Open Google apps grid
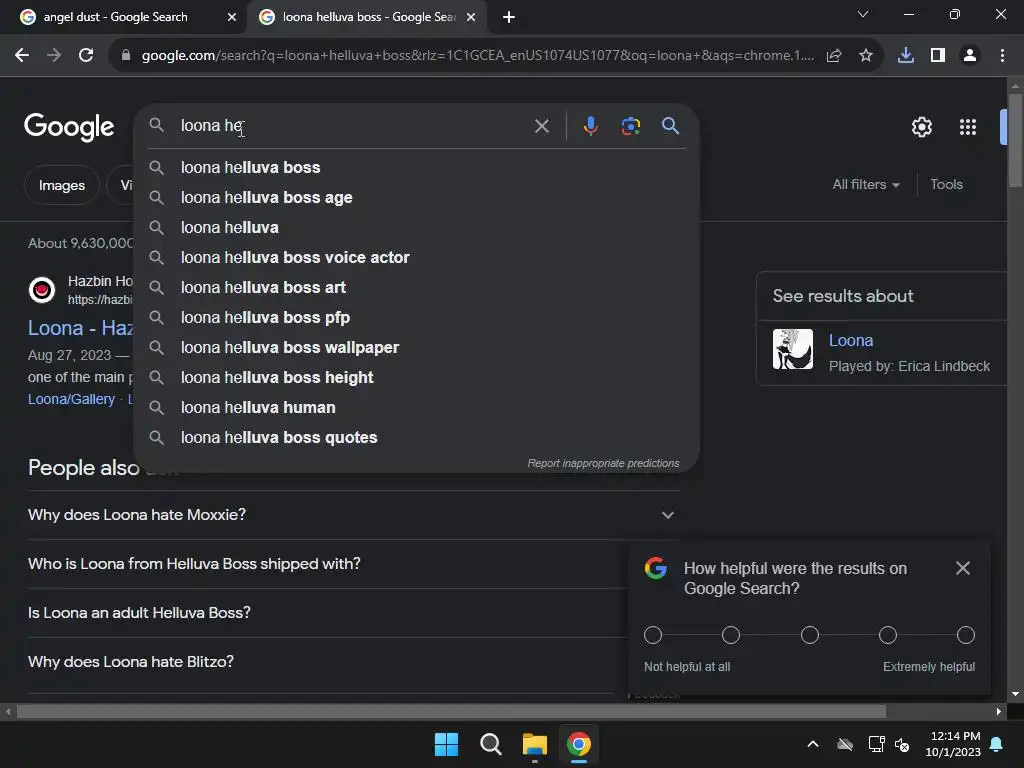The width and height of the screenshot is (1024, 768). tap(967, 127)
